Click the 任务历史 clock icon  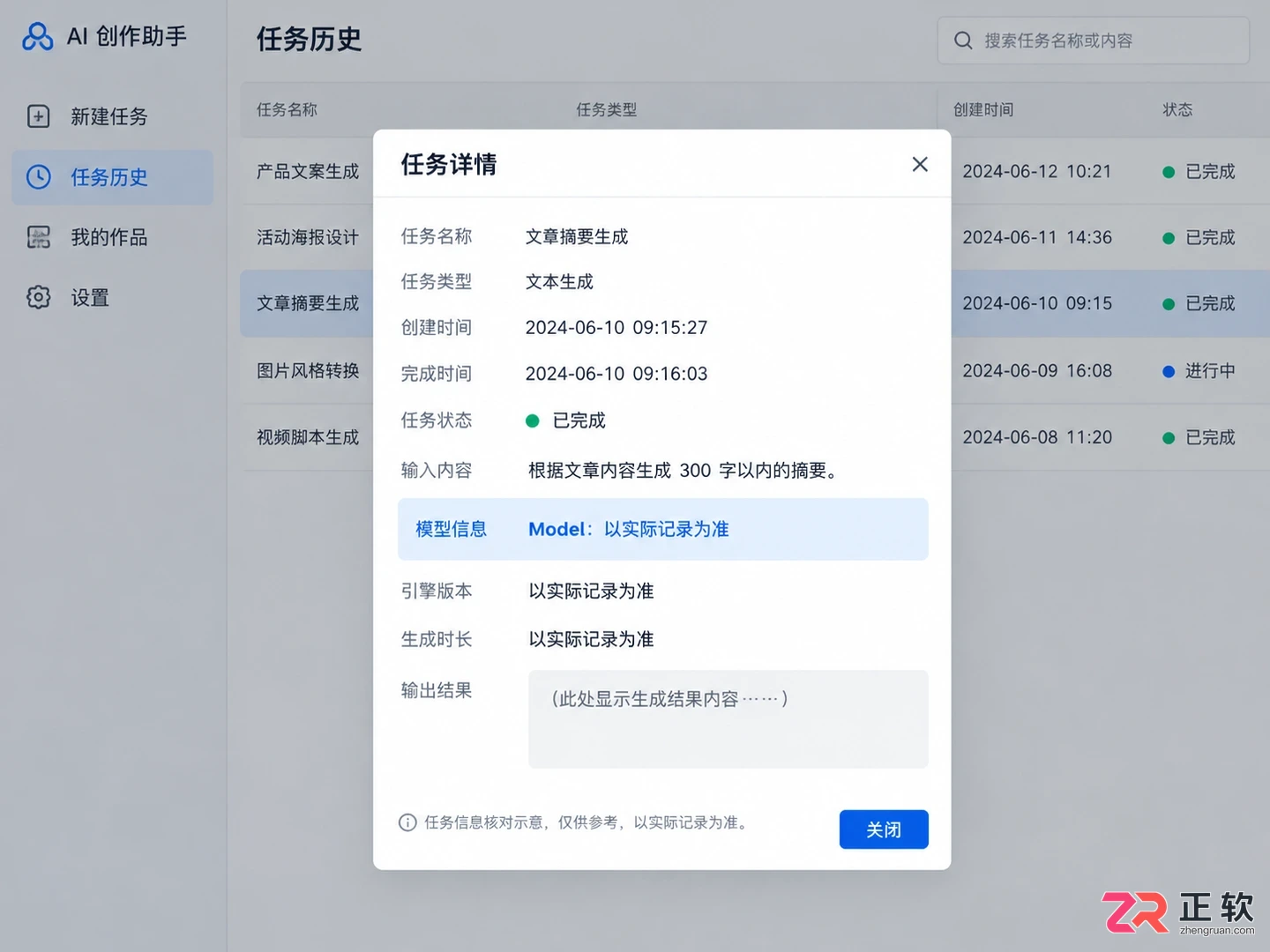coord(39,177)
